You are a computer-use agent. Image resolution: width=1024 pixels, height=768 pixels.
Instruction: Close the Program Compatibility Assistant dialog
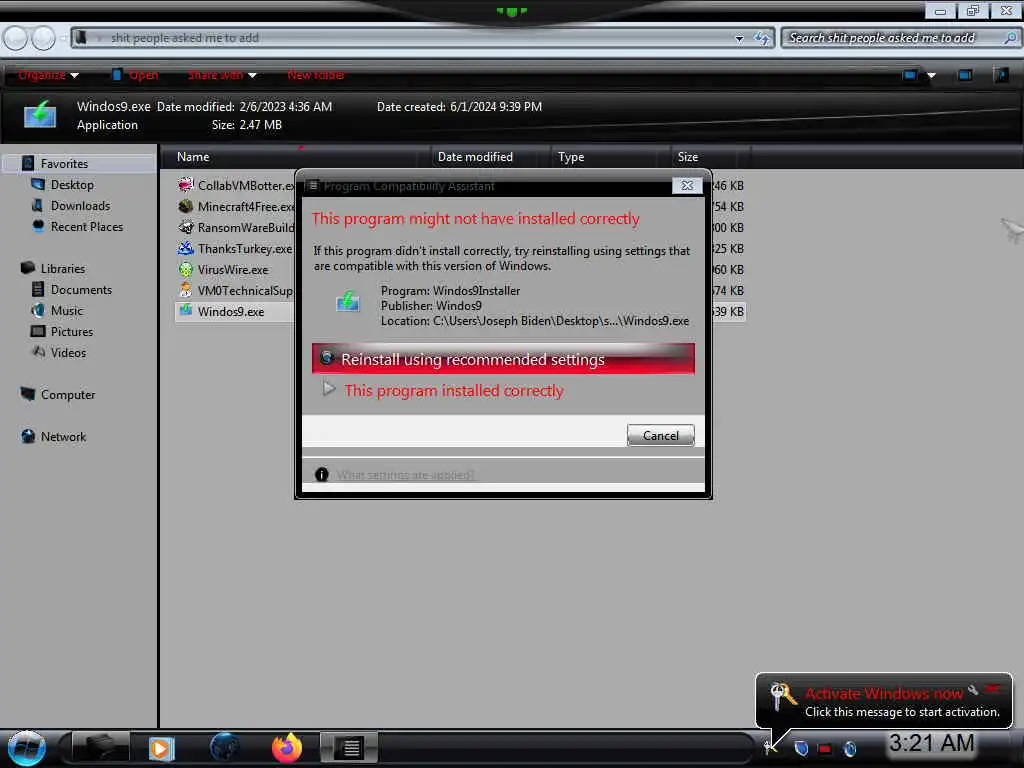click(687, 185)
